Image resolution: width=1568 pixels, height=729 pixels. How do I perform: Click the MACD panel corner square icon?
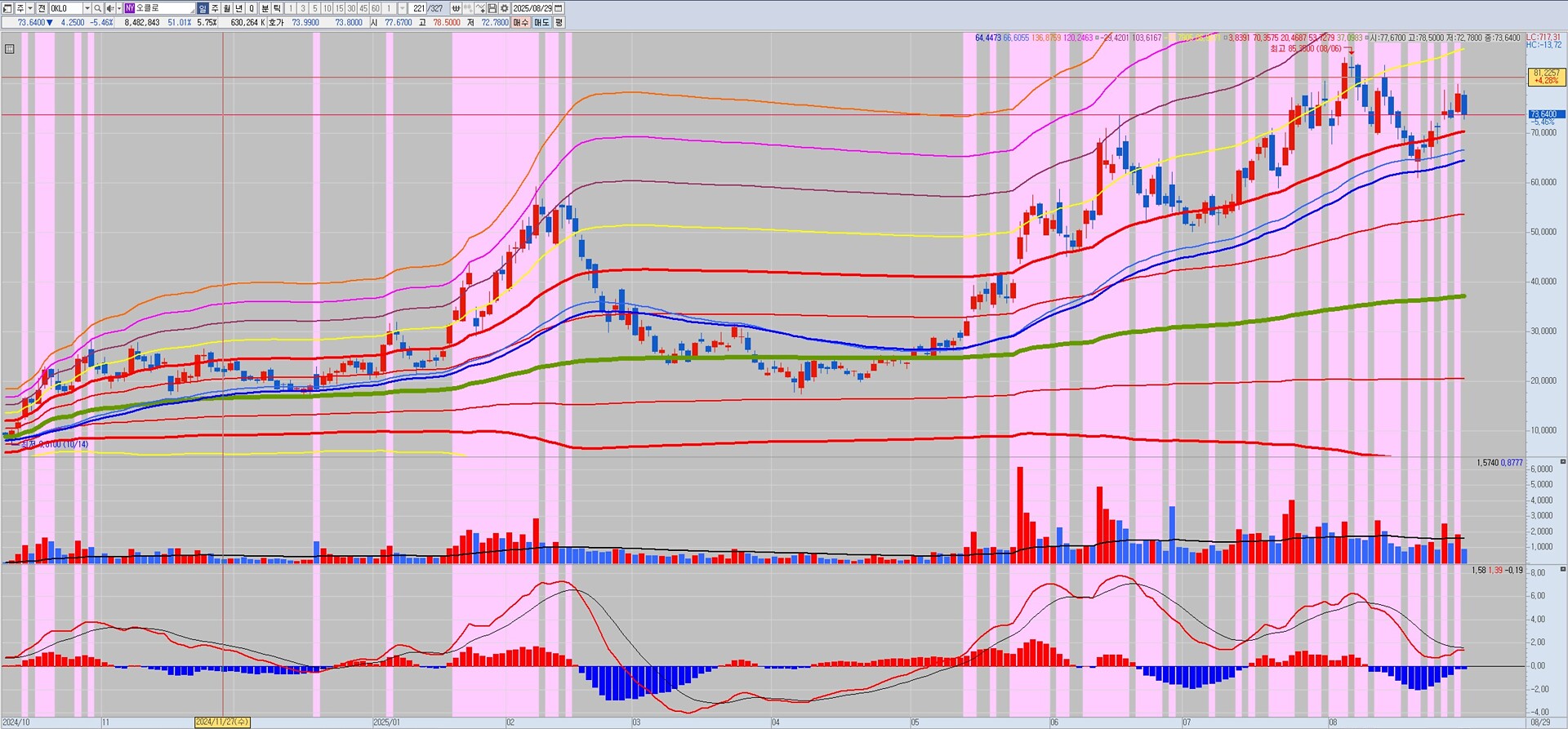(1563, 569)
